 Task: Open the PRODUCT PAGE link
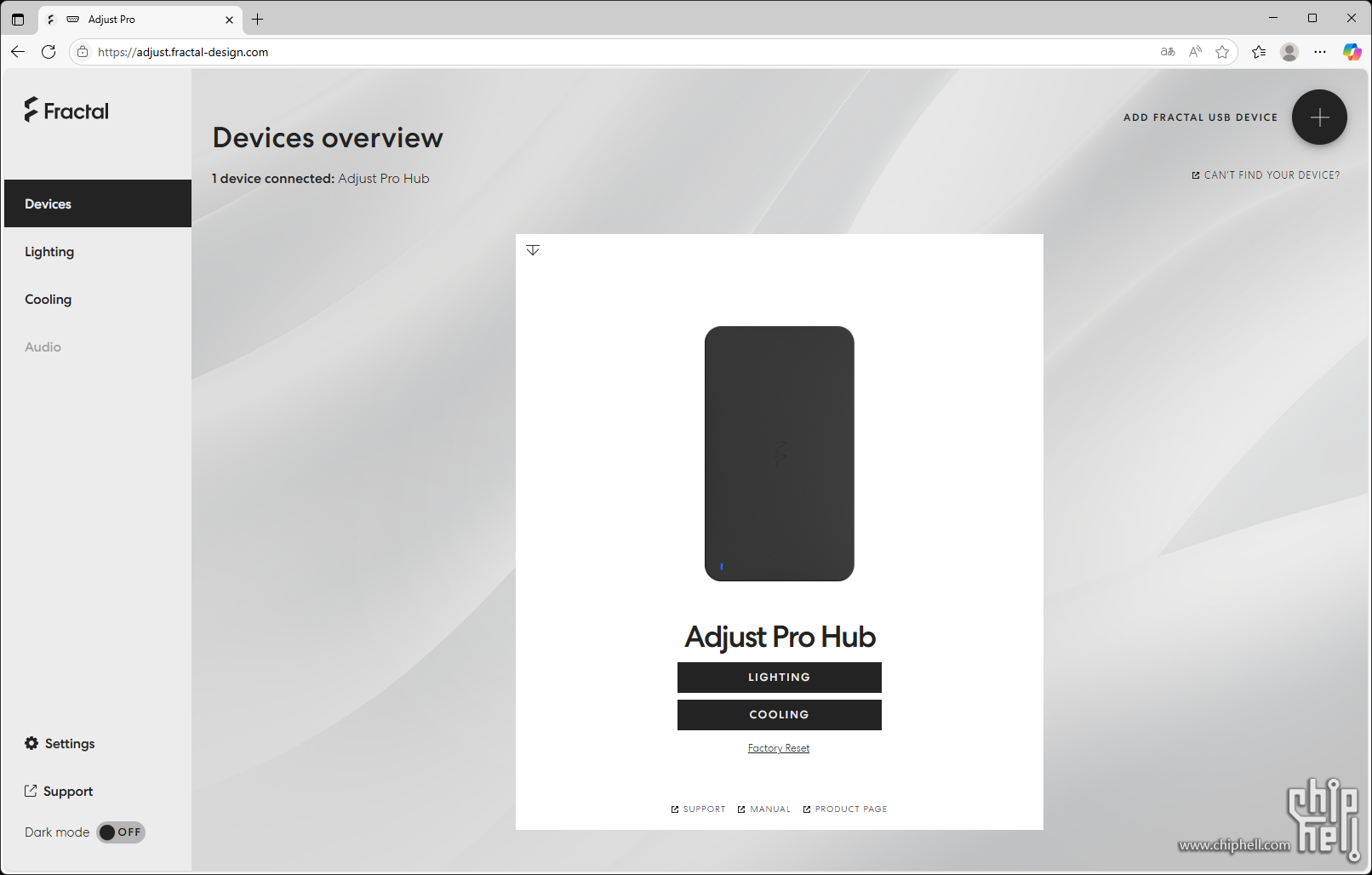tap(844, 809)
